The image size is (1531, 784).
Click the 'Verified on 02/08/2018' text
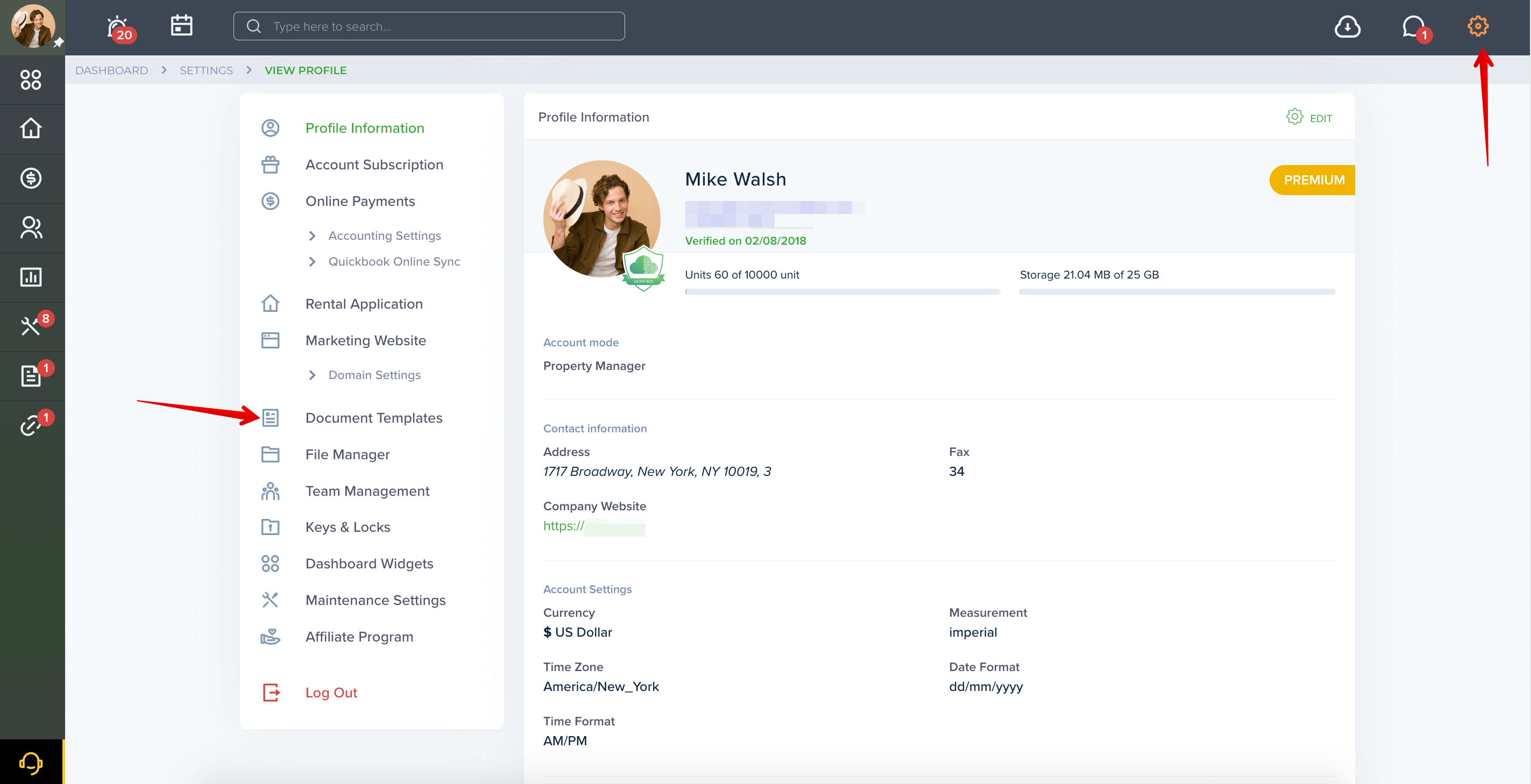point(745,241)
